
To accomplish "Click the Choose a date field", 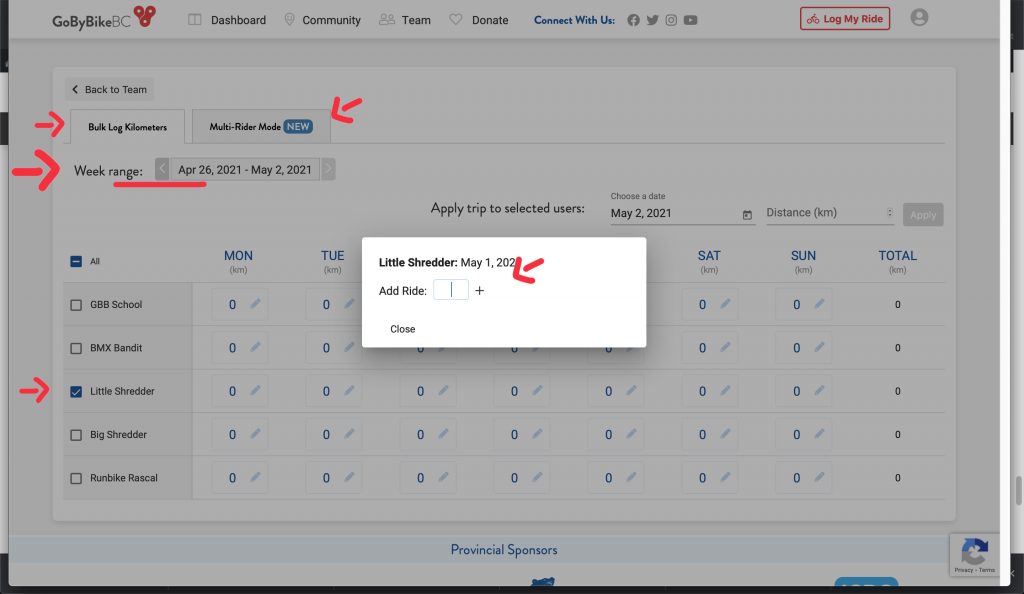I will (x=682, y=213).
